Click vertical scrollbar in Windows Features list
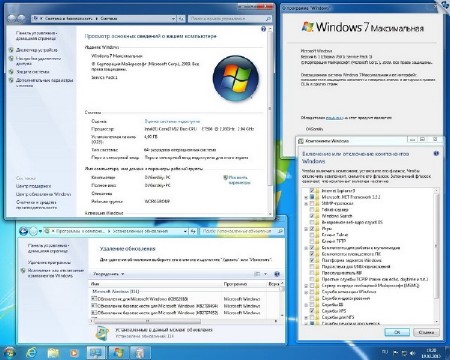The image size is (450, 360). point(436,247)
